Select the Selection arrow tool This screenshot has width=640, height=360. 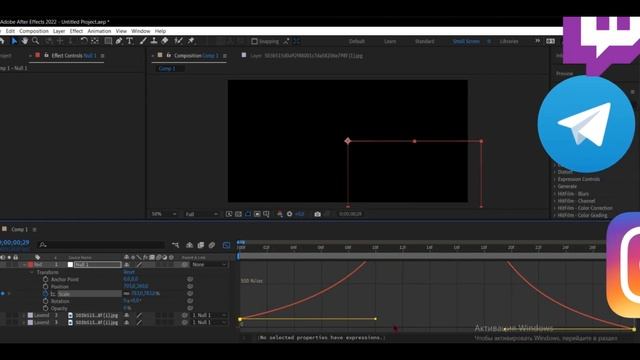14,41
